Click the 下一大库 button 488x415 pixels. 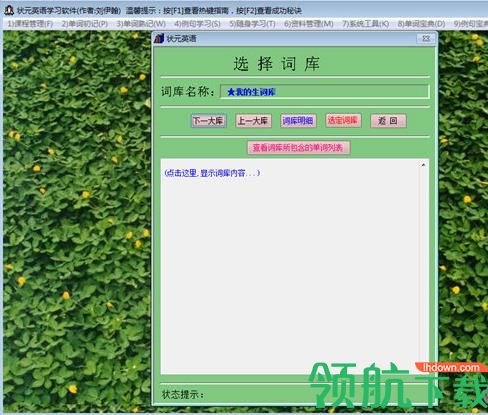[x=208, y=121]
